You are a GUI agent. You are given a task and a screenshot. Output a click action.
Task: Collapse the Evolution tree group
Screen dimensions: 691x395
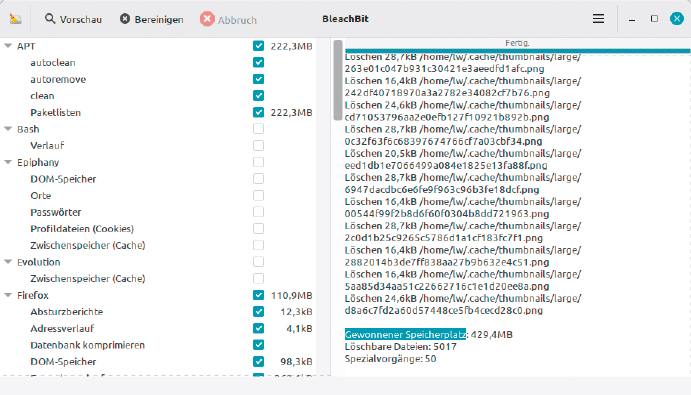coord(8,262)
